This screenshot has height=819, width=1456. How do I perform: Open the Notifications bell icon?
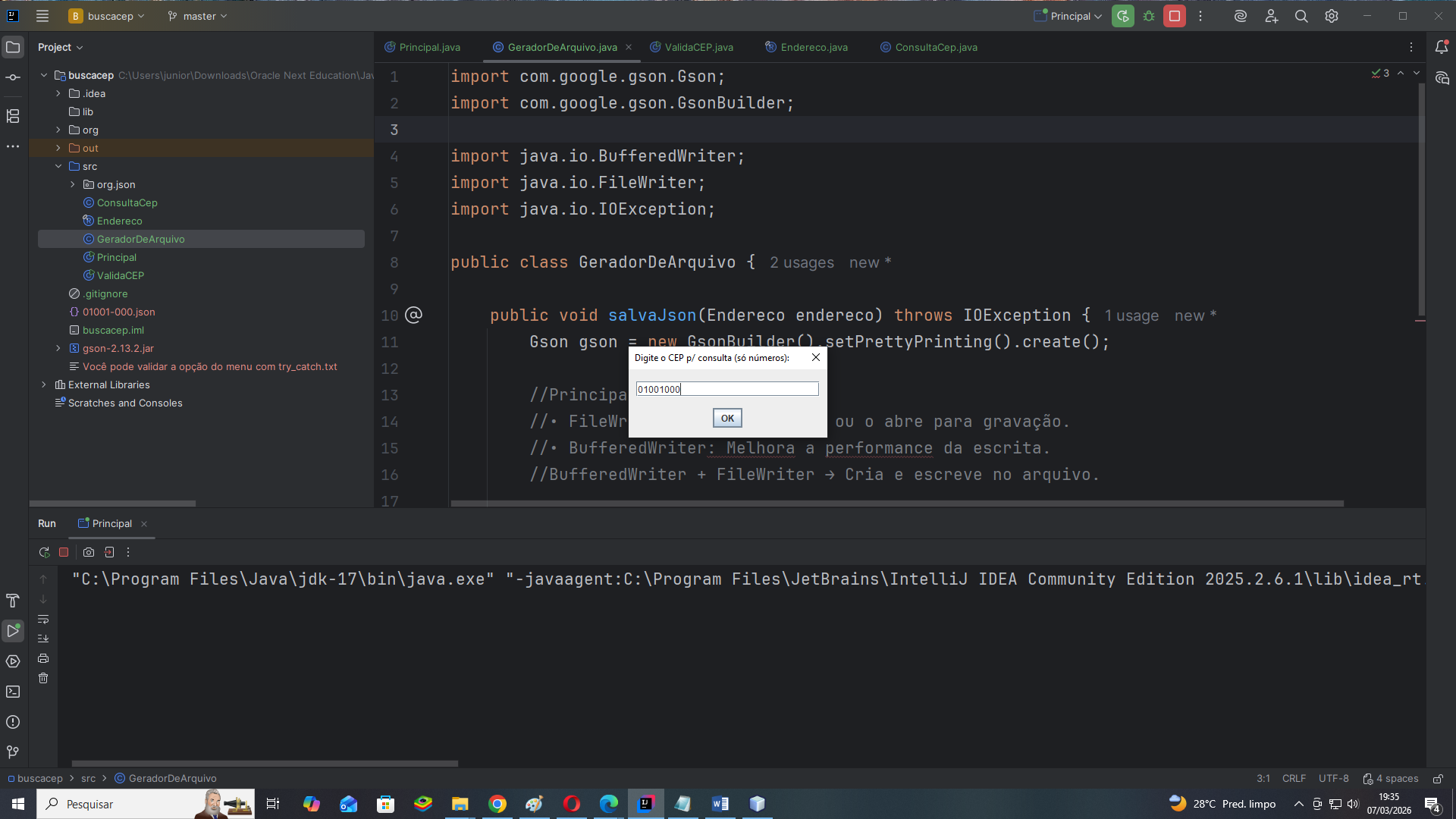1442,47
